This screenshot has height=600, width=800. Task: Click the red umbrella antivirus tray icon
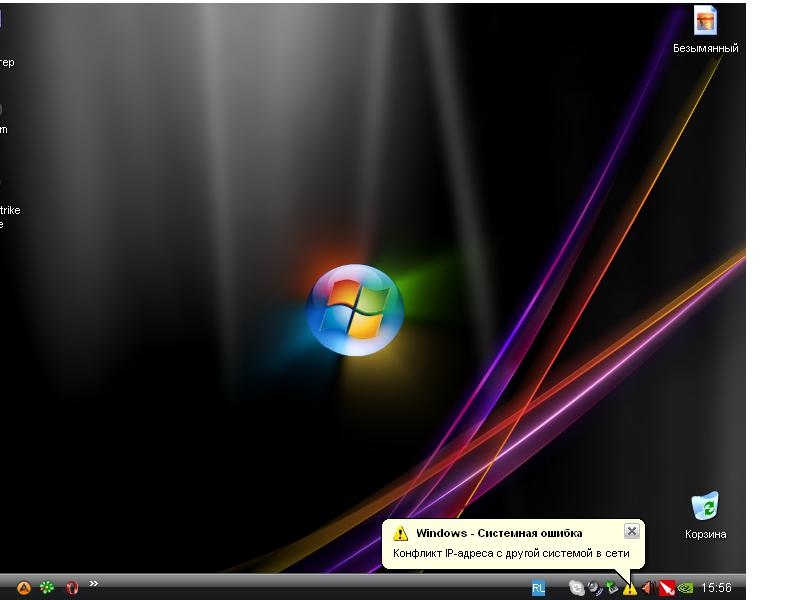(666, 588)
